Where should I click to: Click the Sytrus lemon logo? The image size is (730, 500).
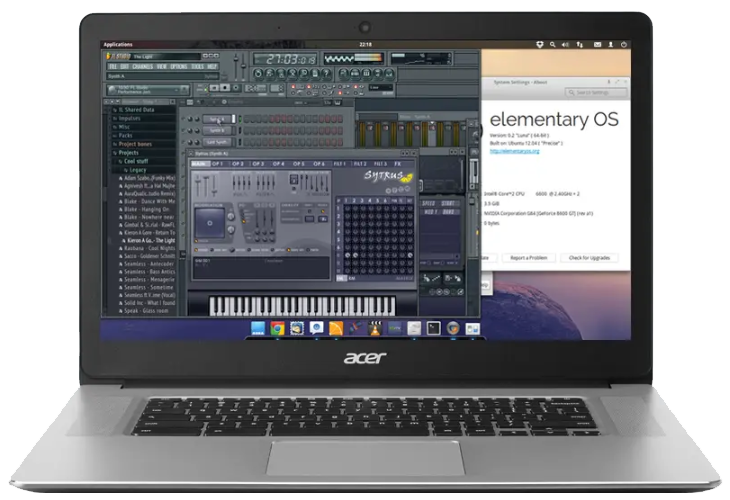[x=406, y=178]
